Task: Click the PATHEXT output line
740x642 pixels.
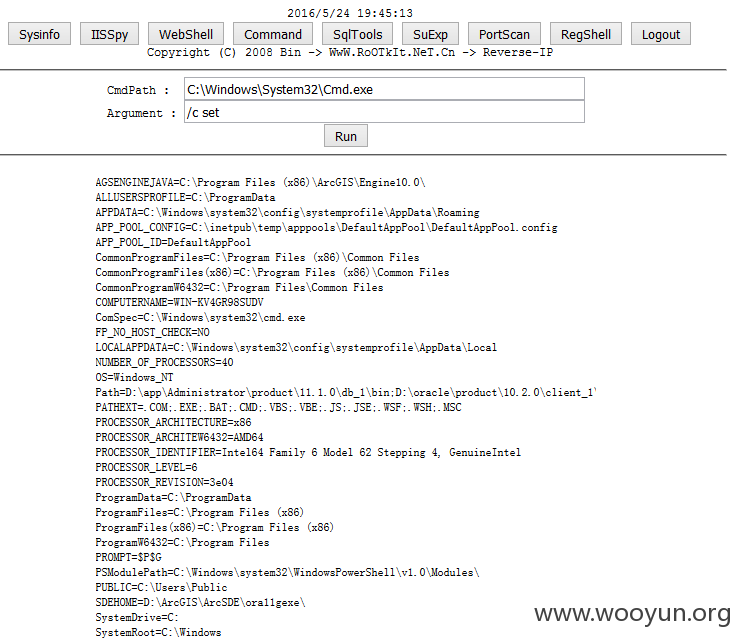Action: [278, 407]
